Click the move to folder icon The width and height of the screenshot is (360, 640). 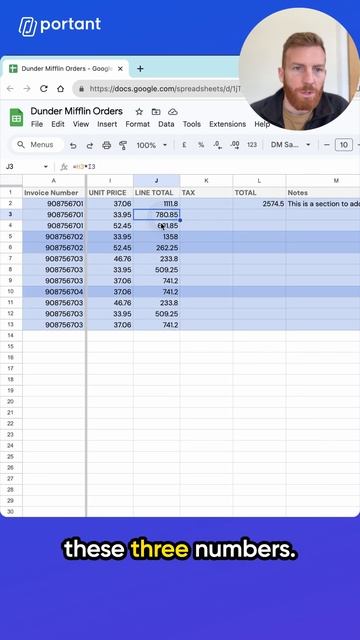pyautogui.click(x=156, y=111)
